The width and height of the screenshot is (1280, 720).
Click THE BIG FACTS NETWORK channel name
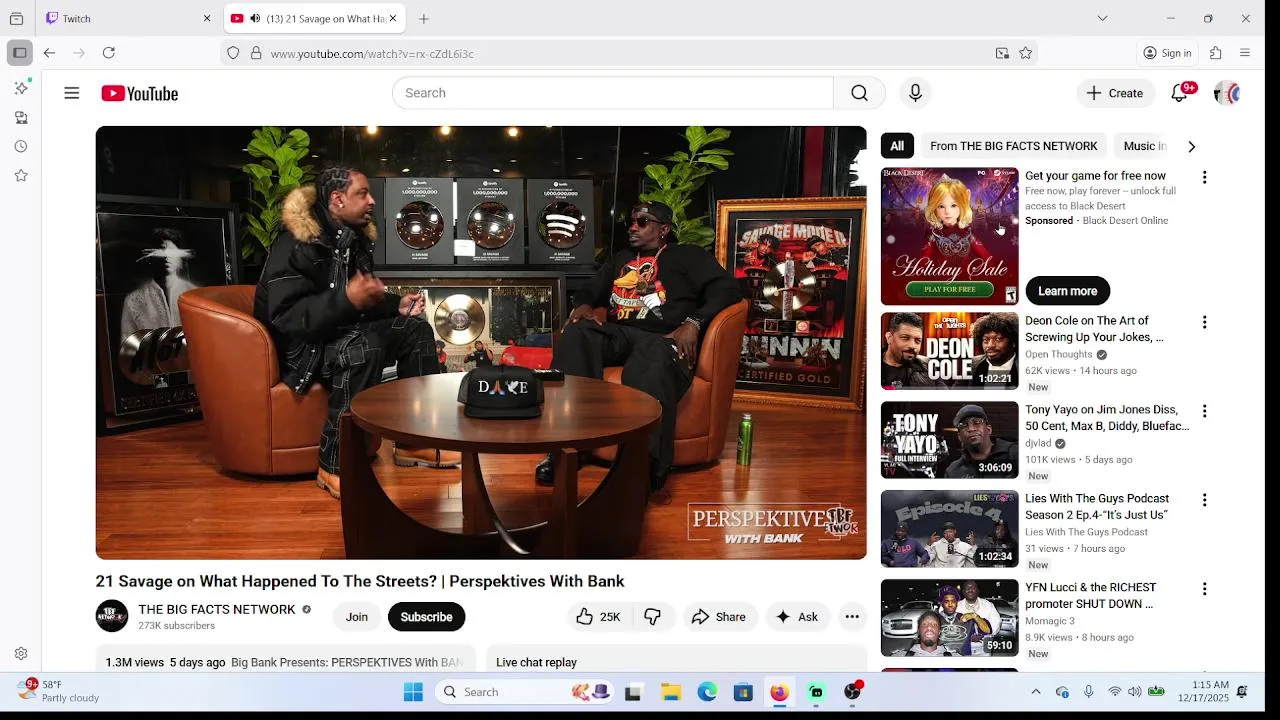pyautogui.click(x=217, y=609)
